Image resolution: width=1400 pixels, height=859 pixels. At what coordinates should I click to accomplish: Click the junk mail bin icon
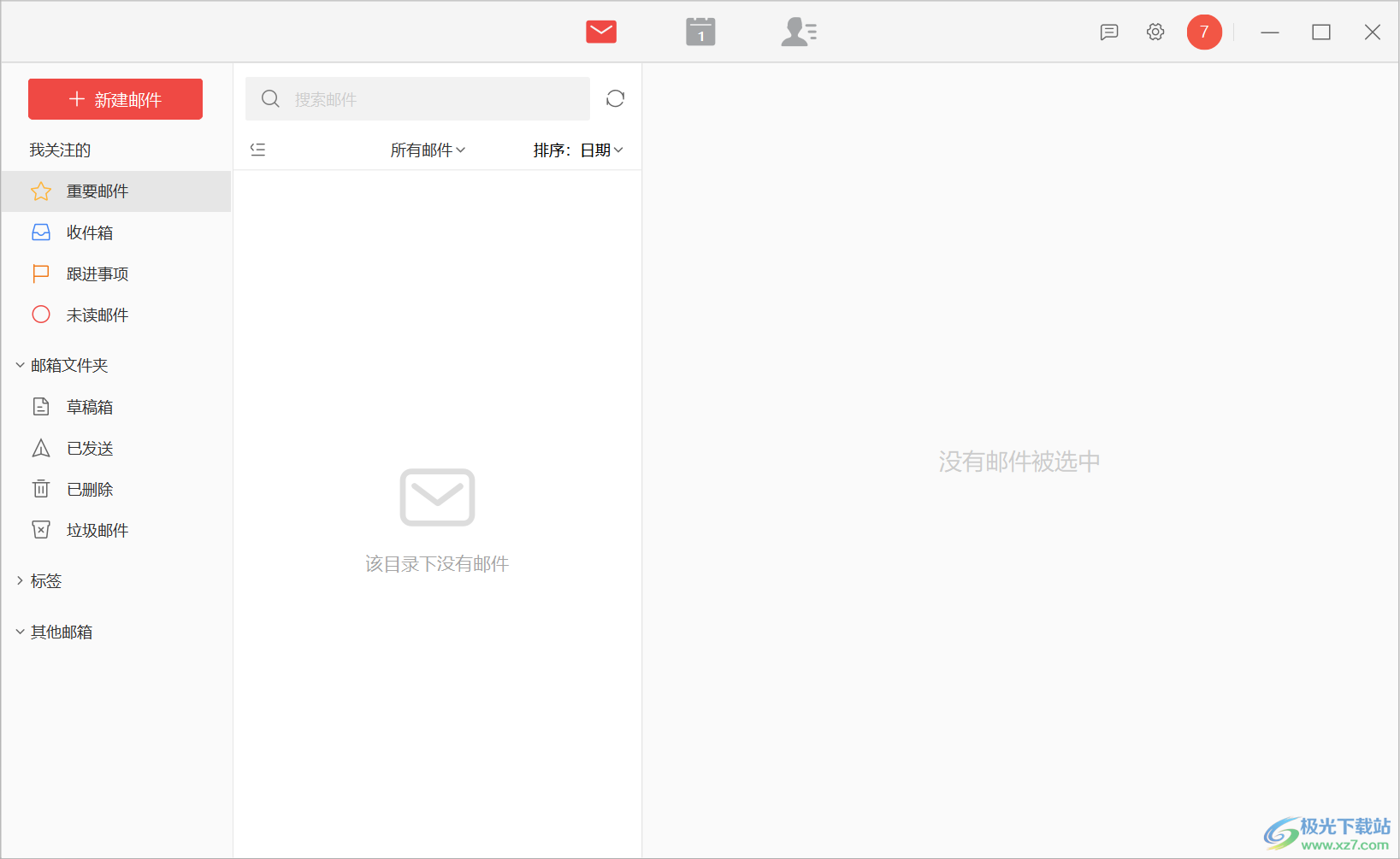(x=41, y=530)
